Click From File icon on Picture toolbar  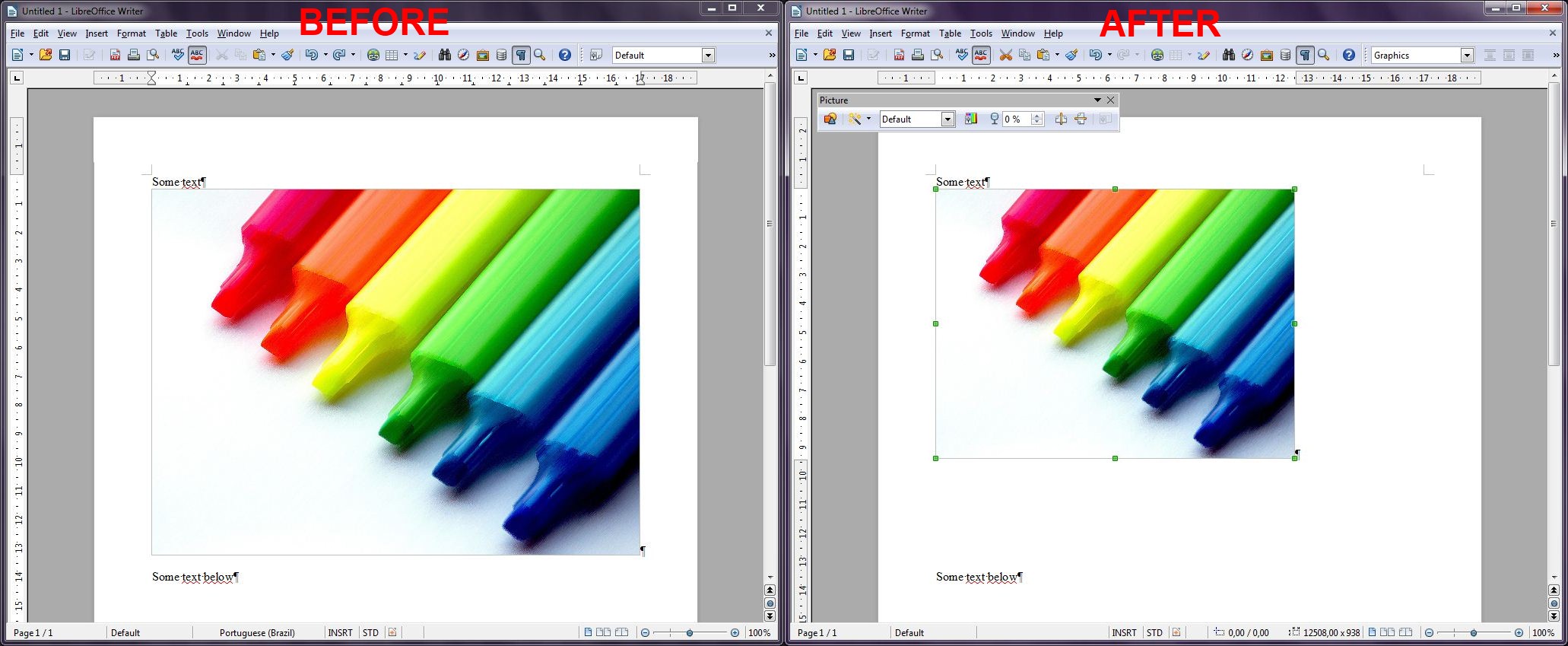coord(830,119)
